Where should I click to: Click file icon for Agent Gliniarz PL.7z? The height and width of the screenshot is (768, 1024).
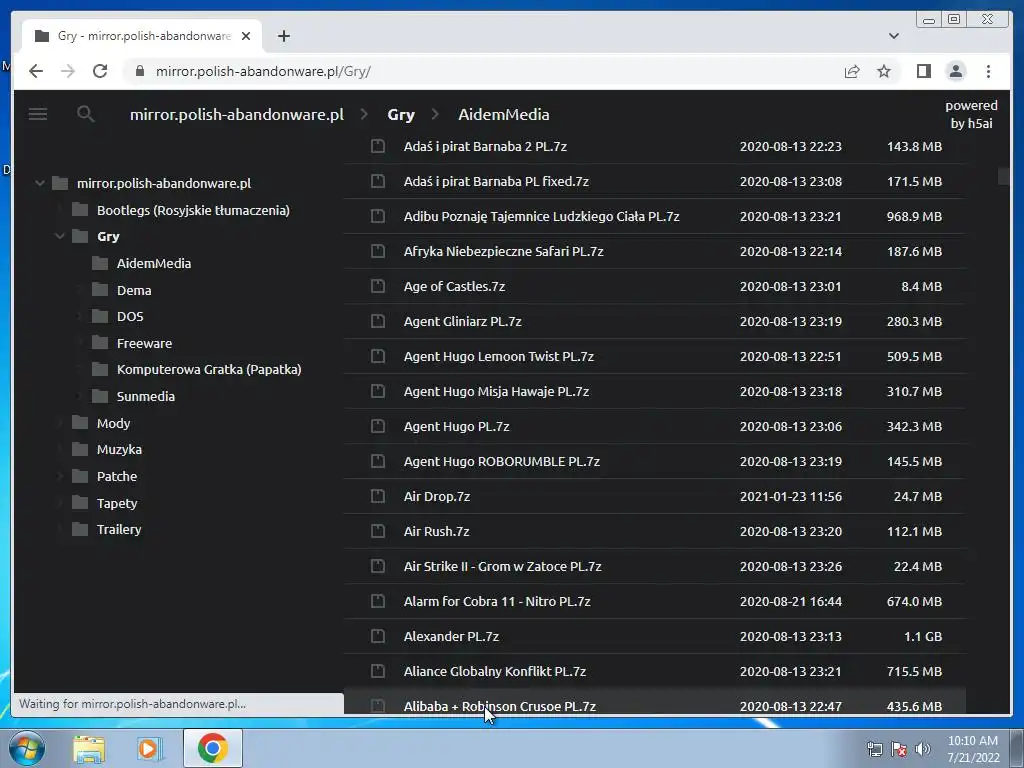[377, 321]
